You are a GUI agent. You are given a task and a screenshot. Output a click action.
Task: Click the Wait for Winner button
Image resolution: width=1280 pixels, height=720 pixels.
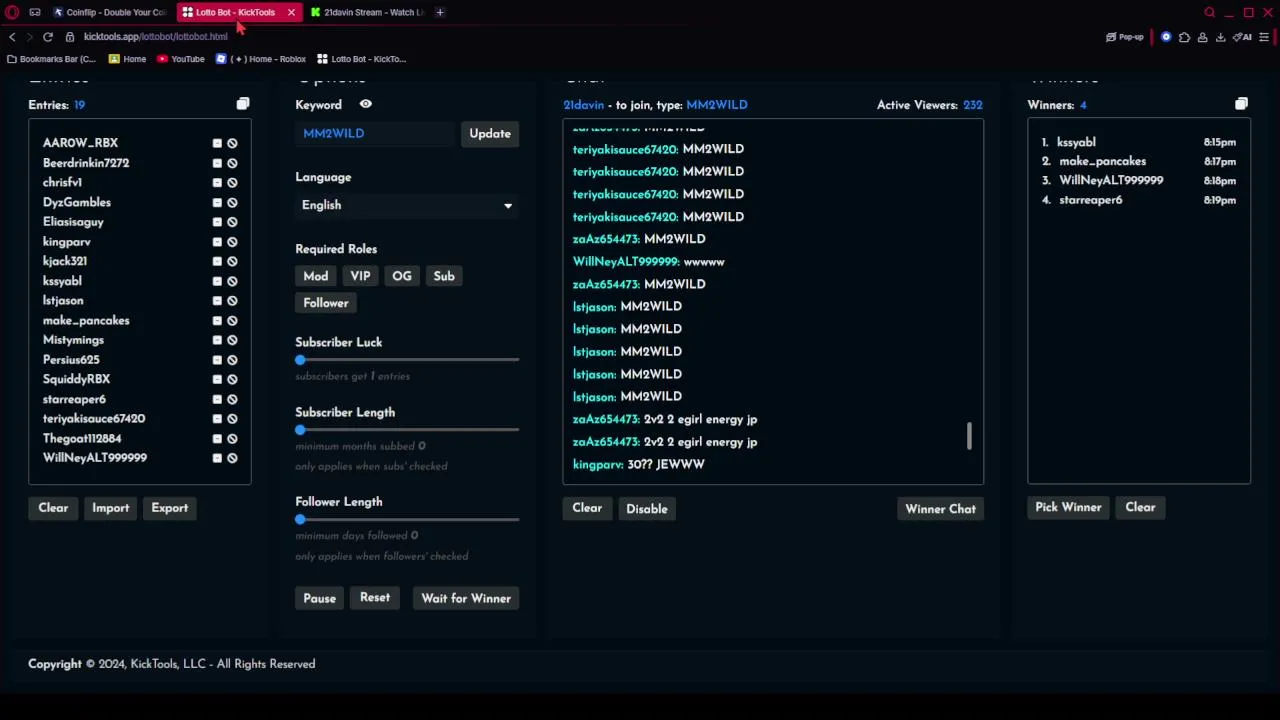466,598
